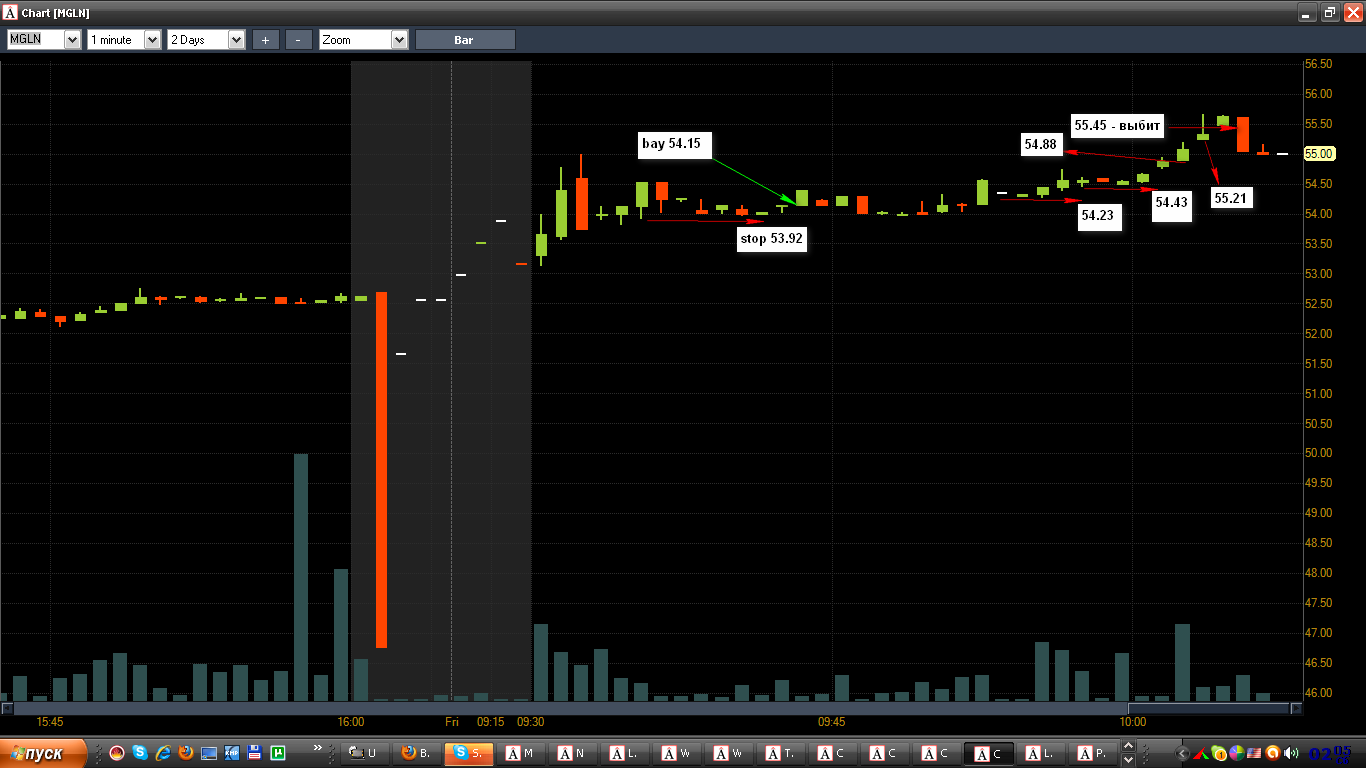Image resolution: width=1366 pixels, height=768 pixels.
Task: Click the Bar chart type button
Action: click(x=465, y=40)
